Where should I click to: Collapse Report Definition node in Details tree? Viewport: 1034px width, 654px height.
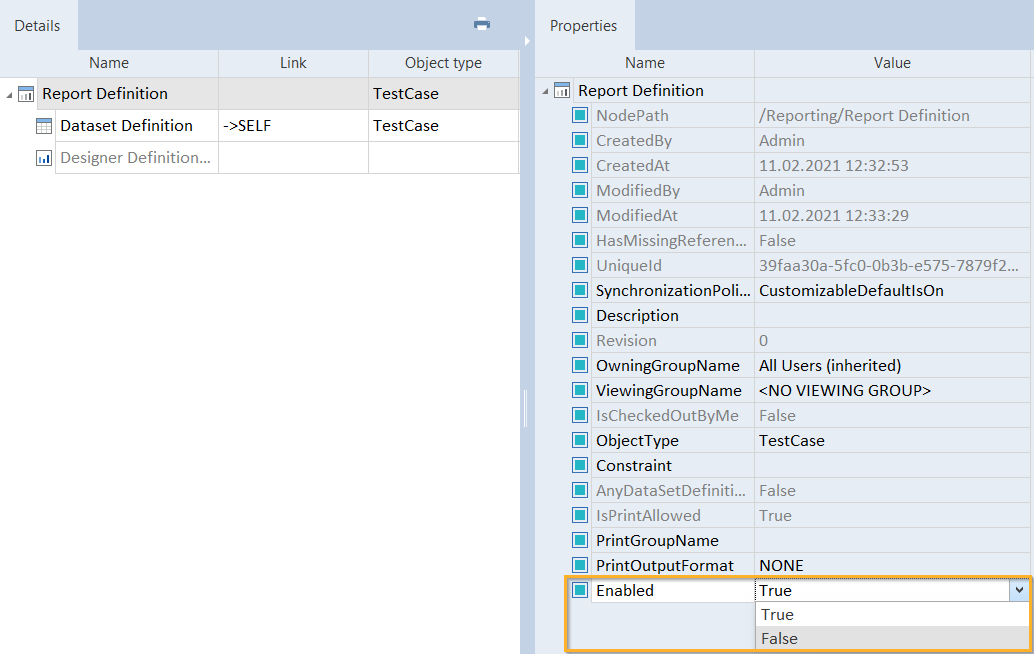[9, 95]
